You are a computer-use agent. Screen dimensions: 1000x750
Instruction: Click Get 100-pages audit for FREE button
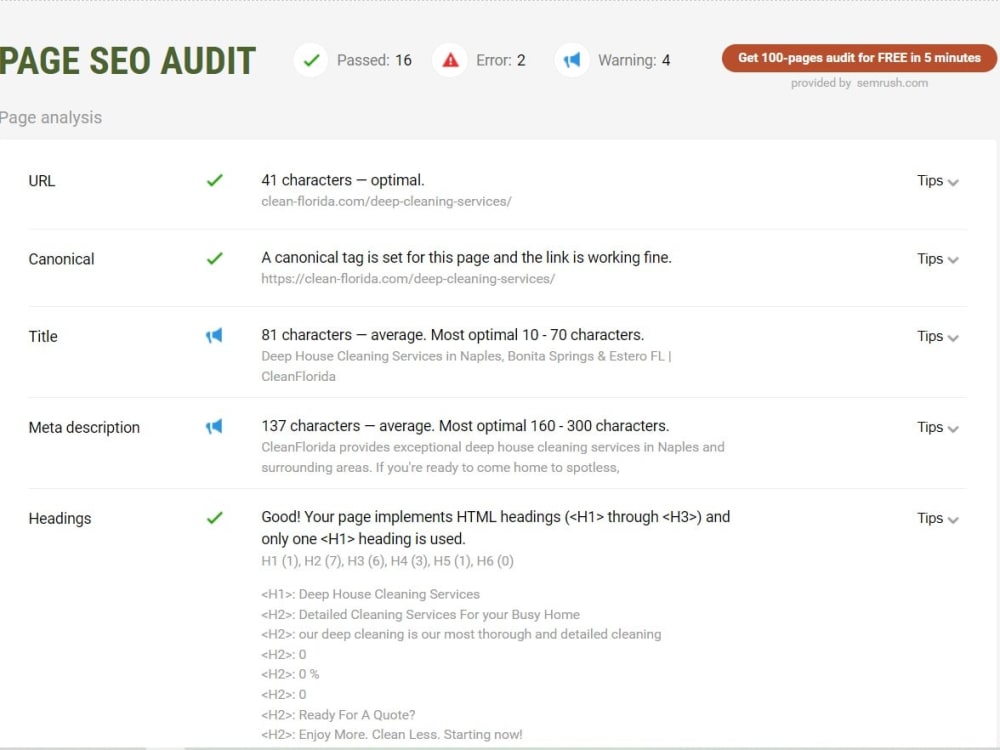(859, 58)
